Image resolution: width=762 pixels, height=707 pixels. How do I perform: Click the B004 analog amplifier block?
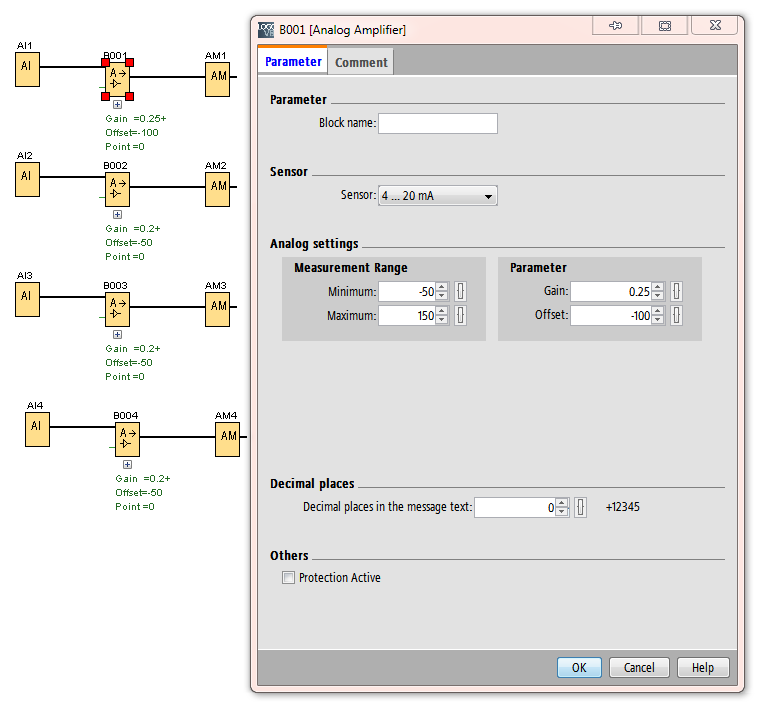[x=127, y=438]
